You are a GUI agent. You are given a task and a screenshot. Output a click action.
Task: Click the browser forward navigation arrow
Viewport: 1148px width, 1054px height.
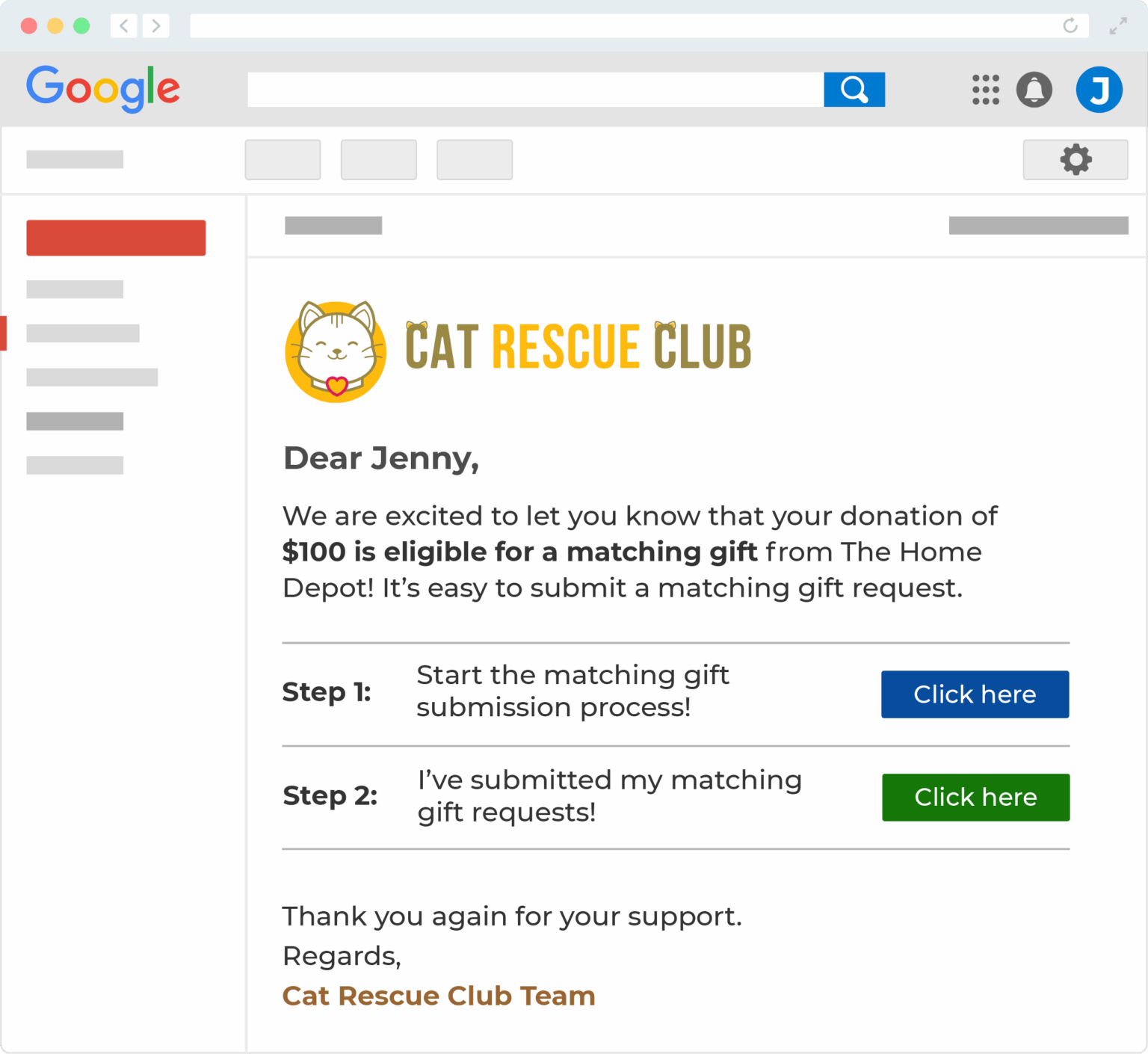(156, 25)
